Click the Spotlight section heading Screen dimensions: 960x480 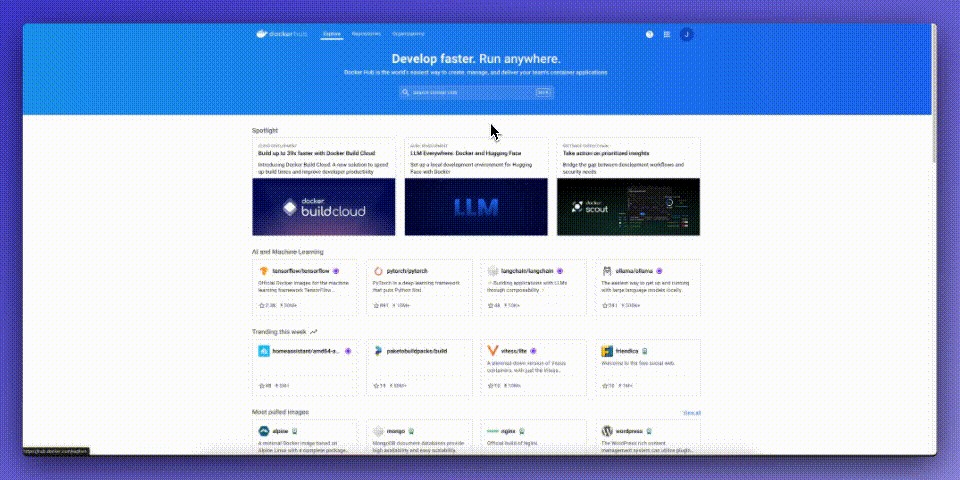[x=264, y=130]
